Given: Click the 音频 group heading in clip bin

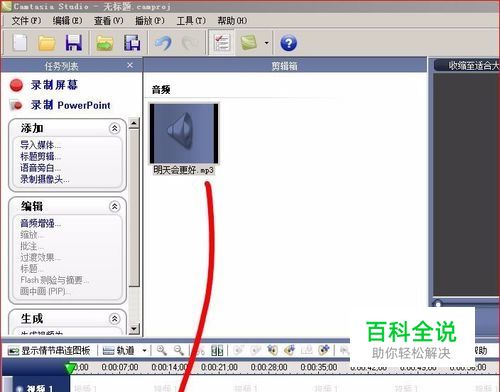Looking at the screenshot, I should pos(161,90).
